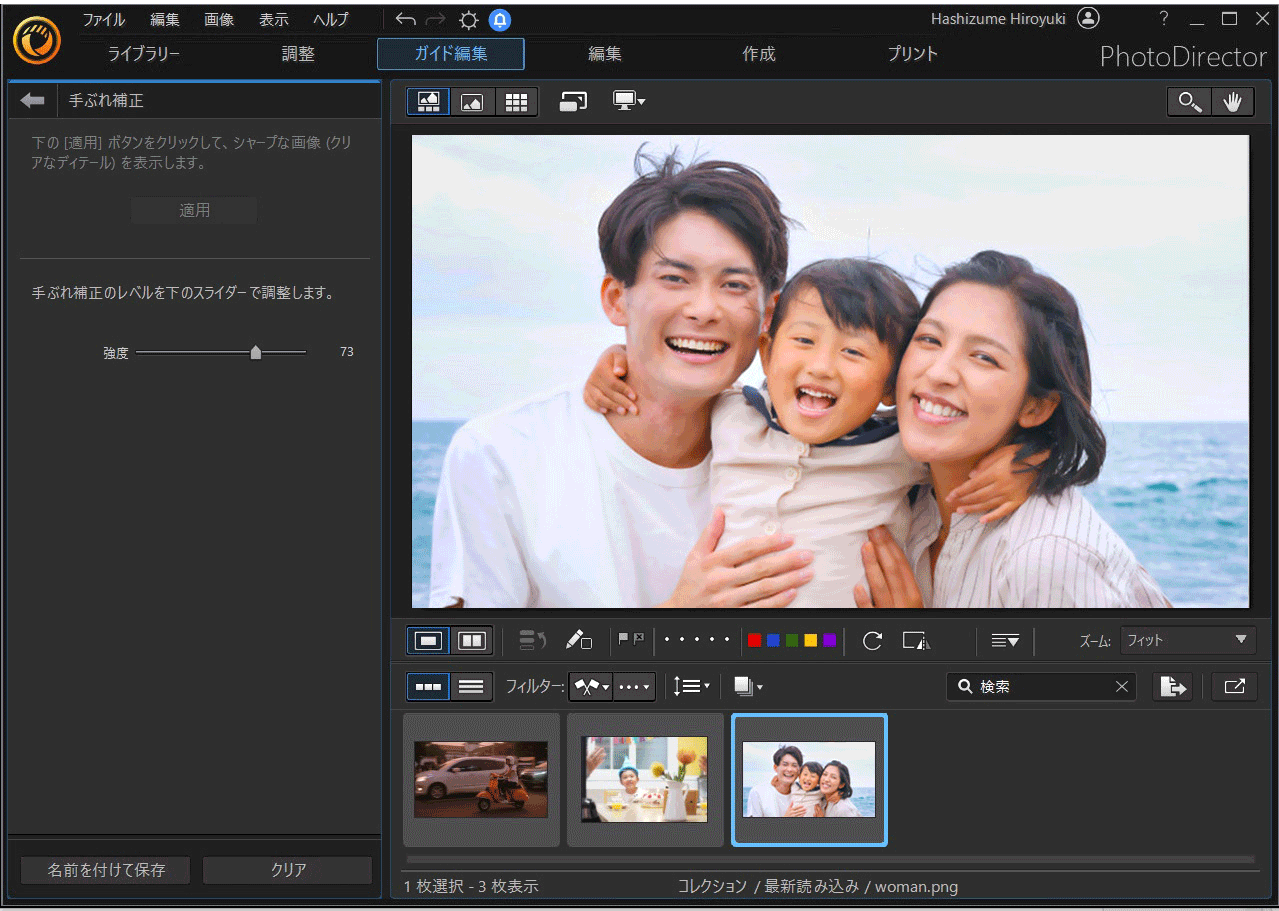Open the notification bell icon
The image size is (1279, 911).
500,20
